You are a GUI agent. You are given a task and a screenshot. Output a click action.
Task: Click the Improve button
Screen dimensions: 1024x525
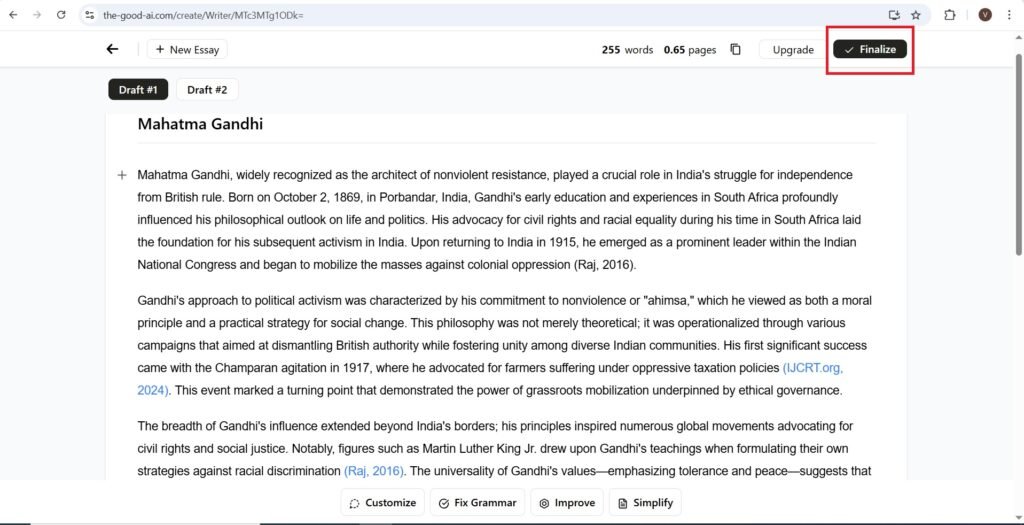point(566,503)
